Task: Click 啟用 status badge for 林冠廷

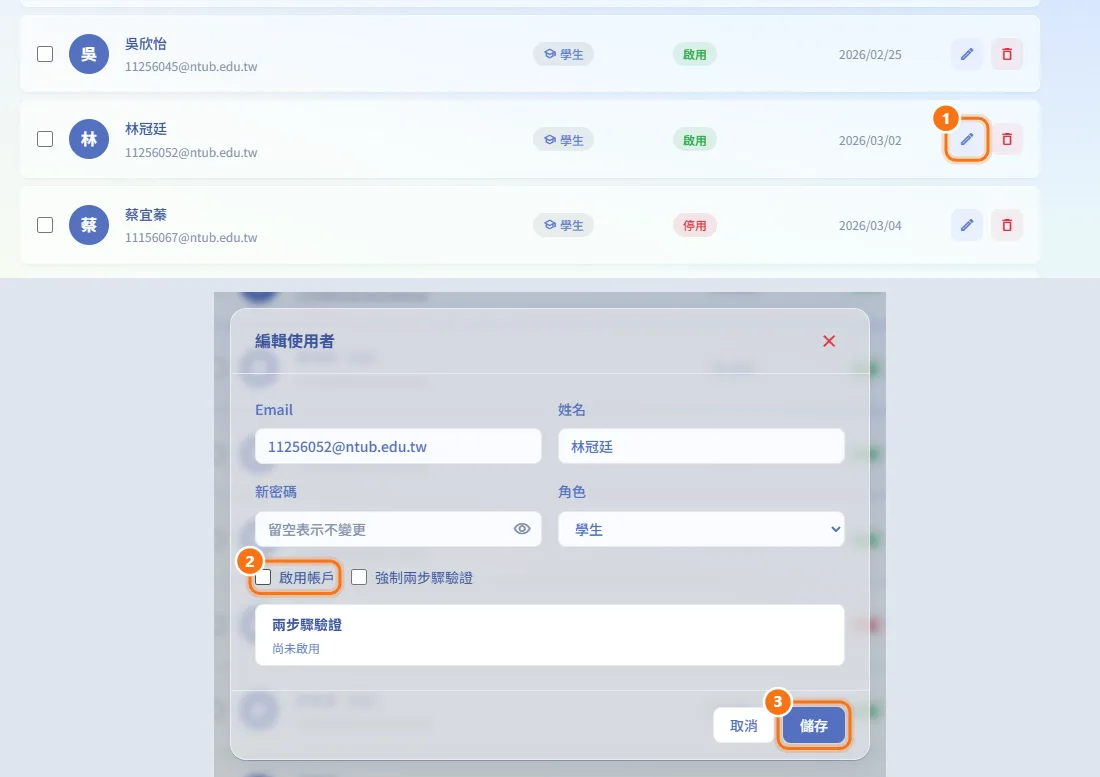Action: click(695, 140)
